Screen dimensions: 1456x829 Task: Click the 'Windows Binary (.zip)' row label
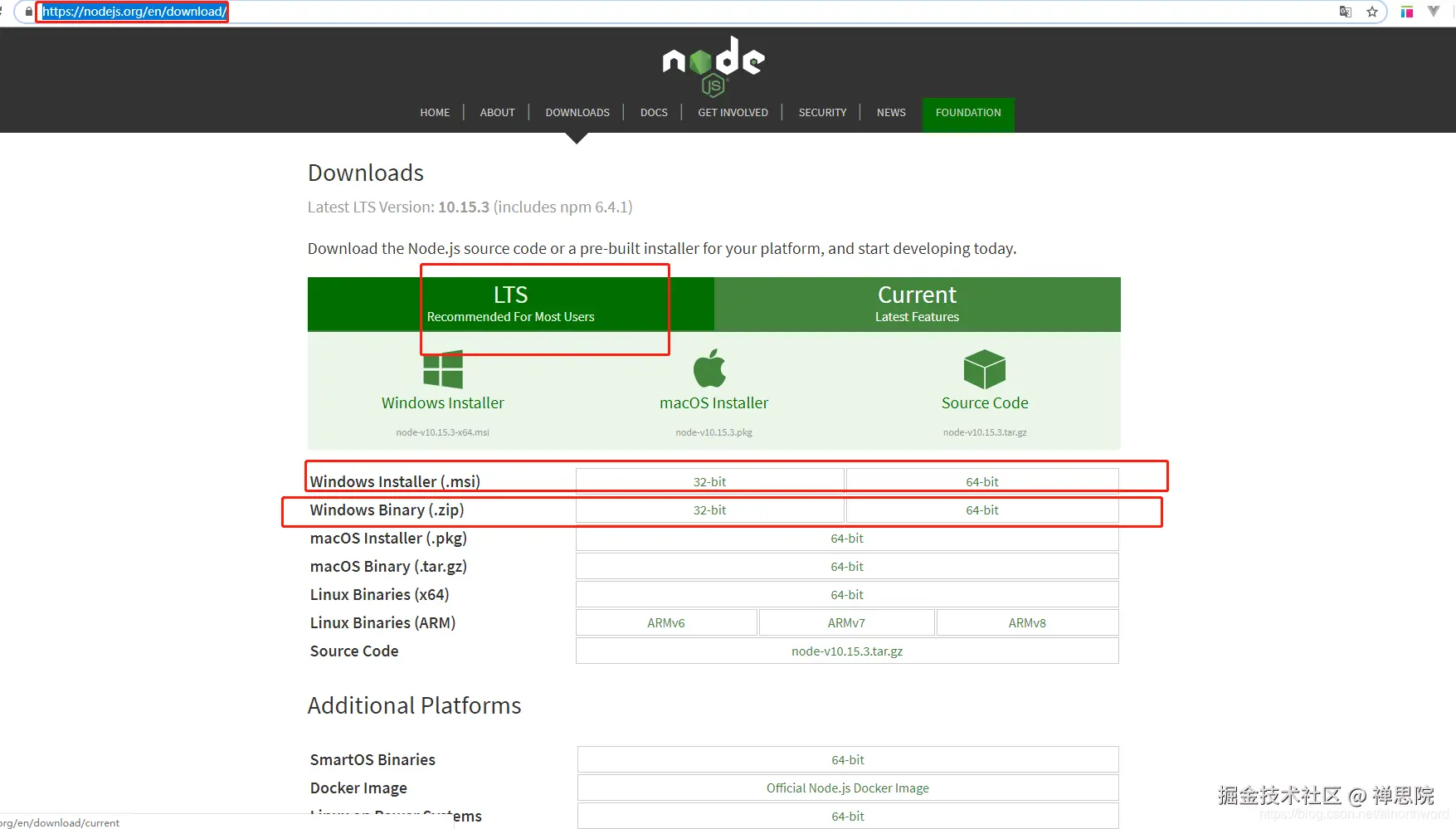pos(387,510)
